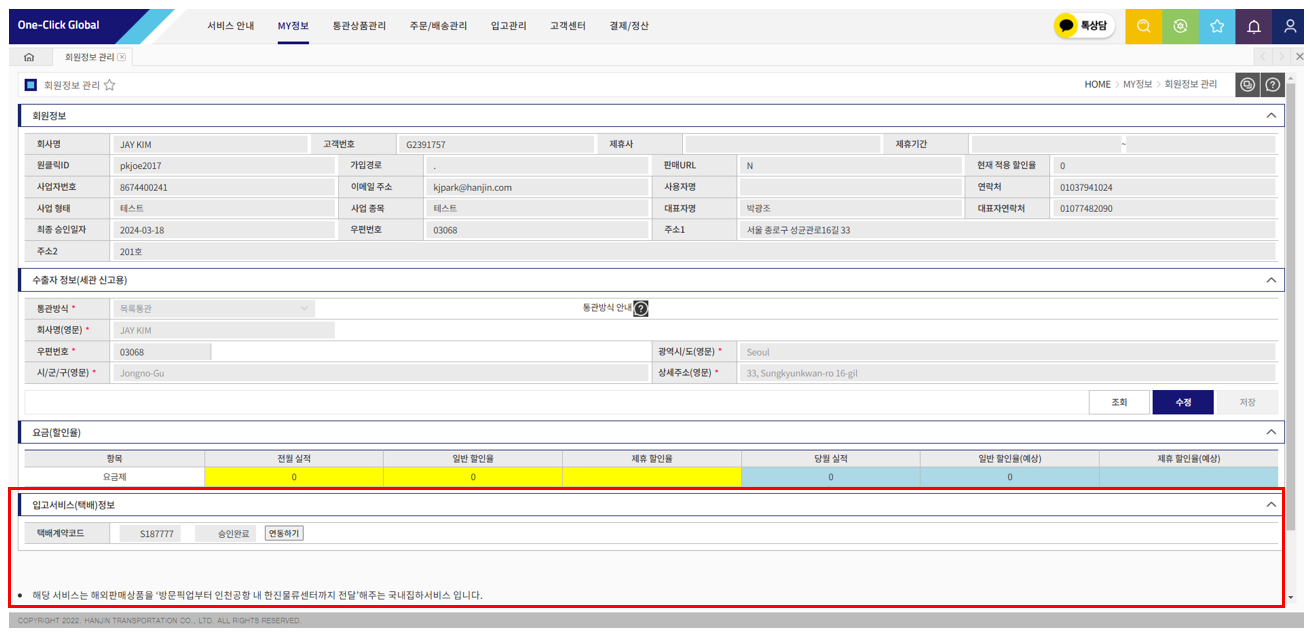This screenshot has height=634, width=1310.
Task: Click the 시/군/구(영문) Jongno-Gu field
Action: [x=381, y=373]
